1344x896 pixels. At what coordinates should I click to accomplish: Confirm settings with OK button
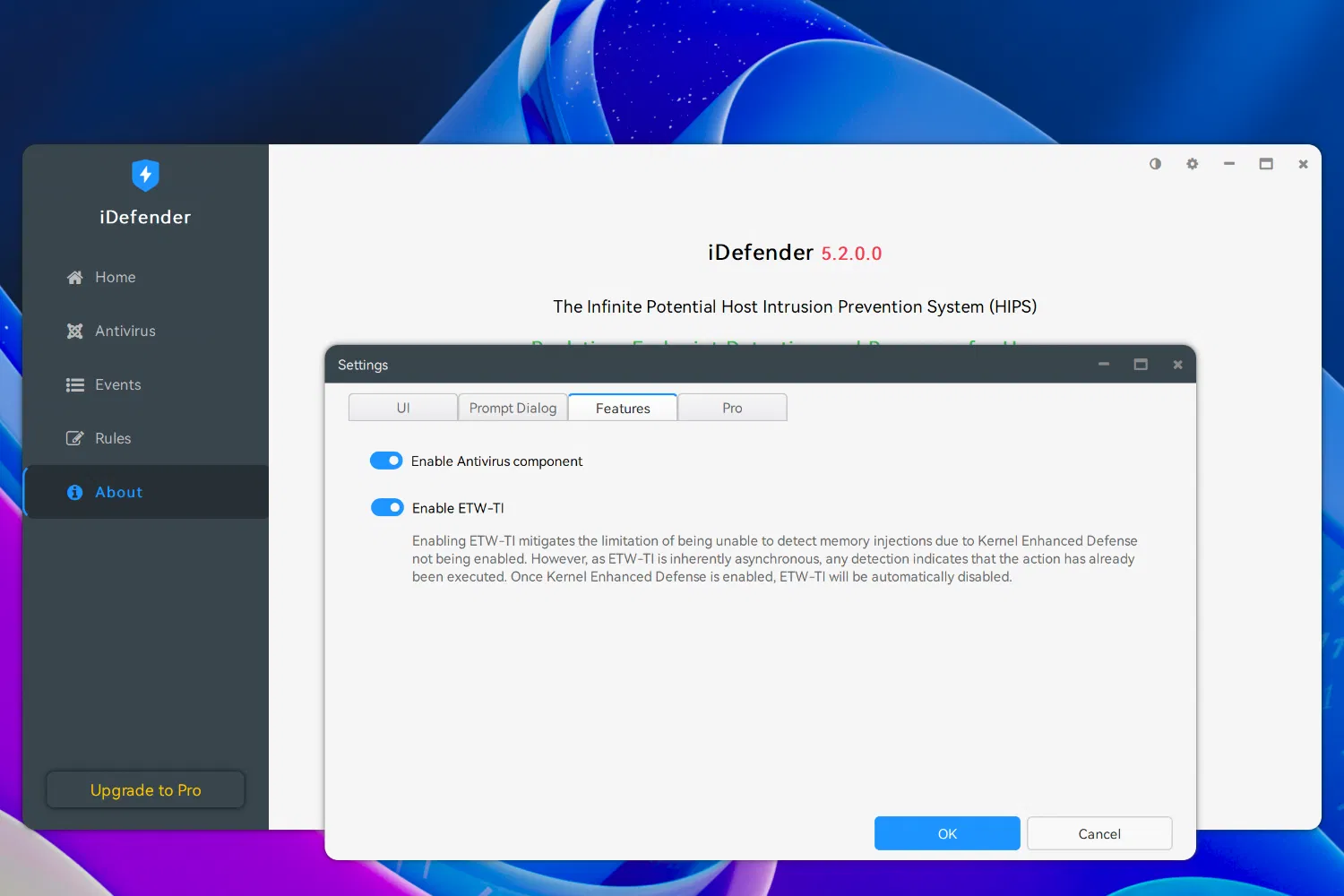tap(947, 833)
